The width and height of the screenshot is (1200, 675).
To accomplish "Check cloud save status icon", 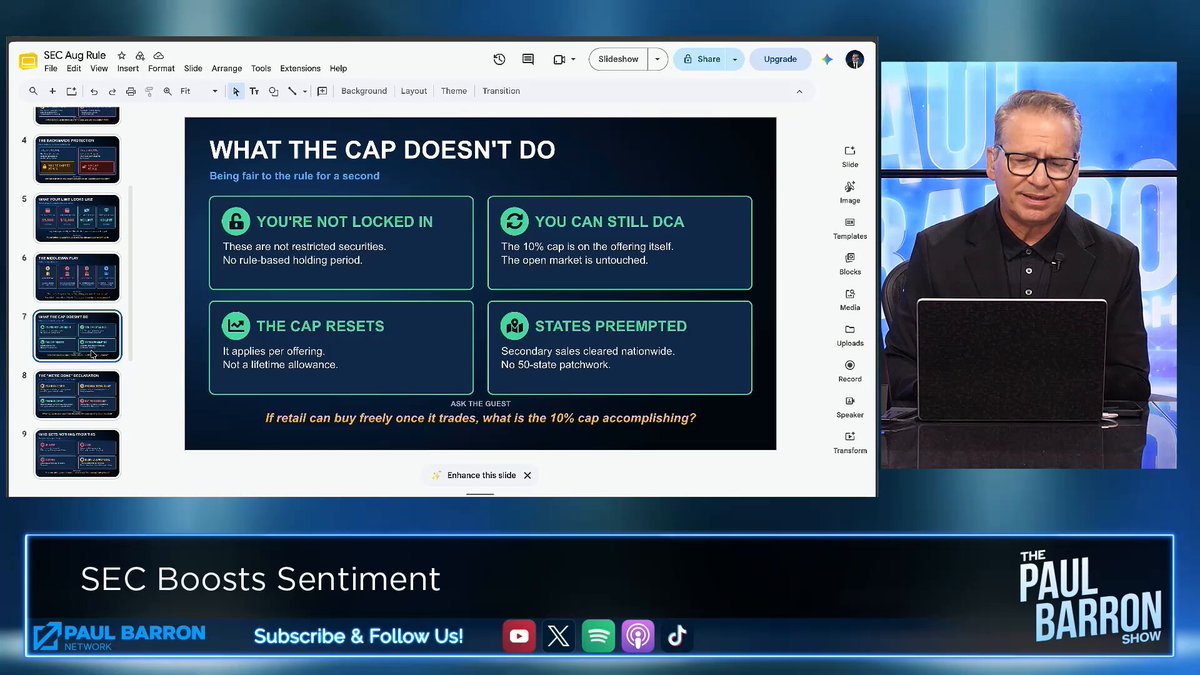I will (159, 55).
